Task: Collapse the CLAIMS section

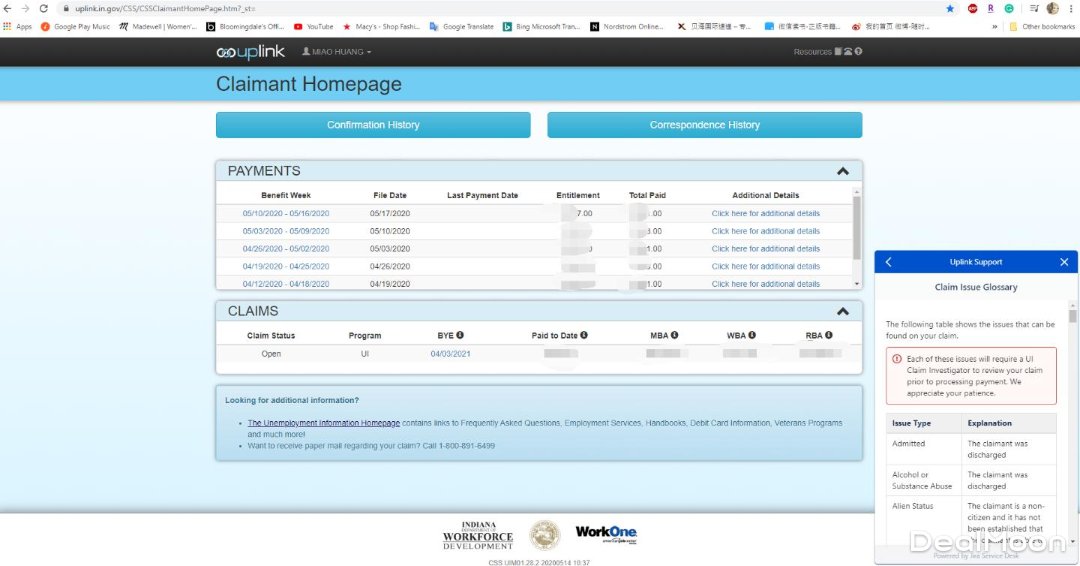Action: point(843,311)
